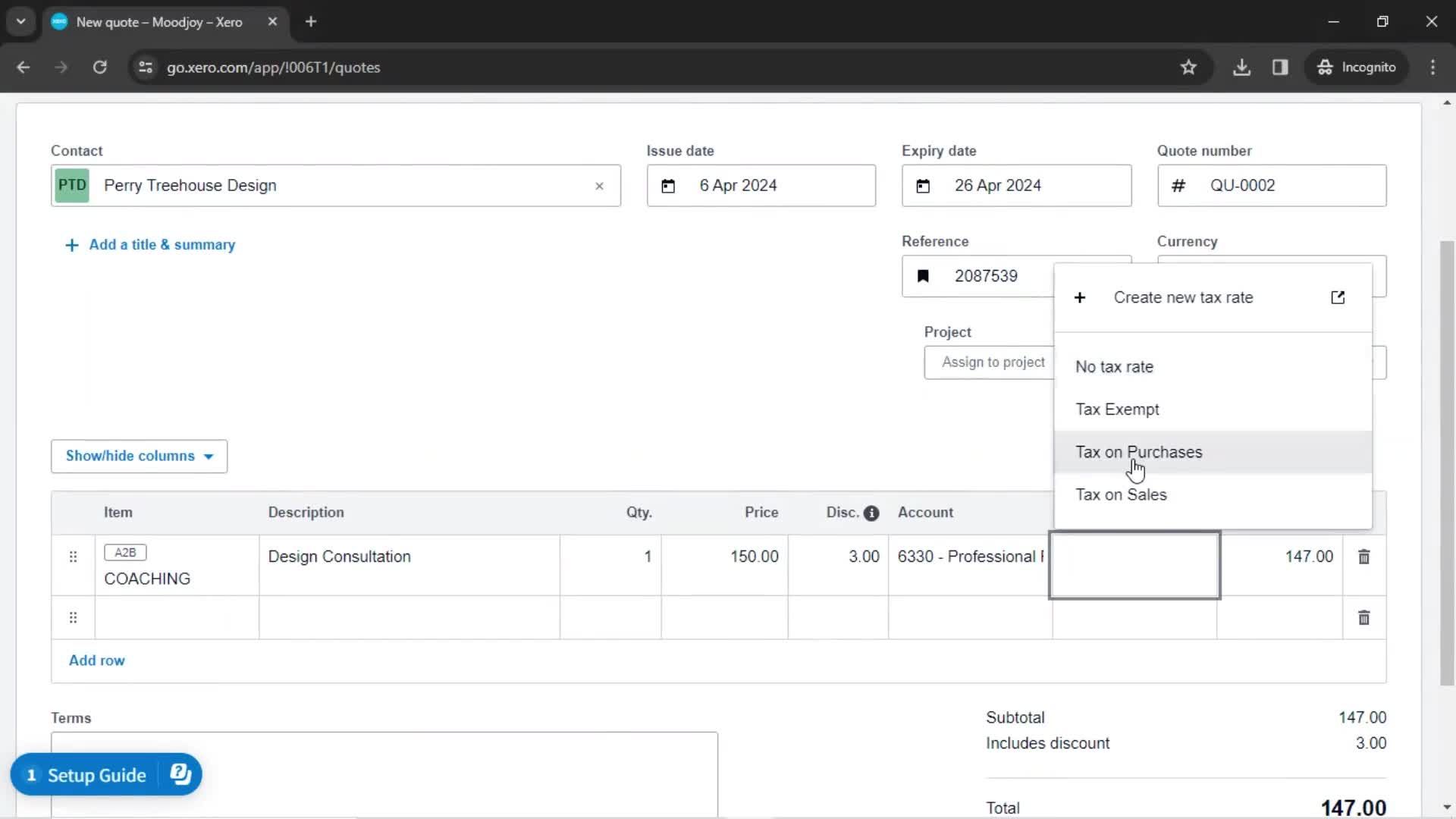Delete the empty second row
1456x819 pixels.
1363,617
